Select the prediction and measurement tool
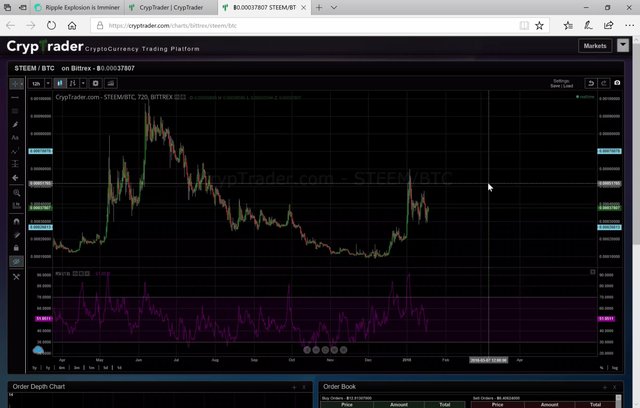This screenshot has width=640, height=408. coord(16,164)
